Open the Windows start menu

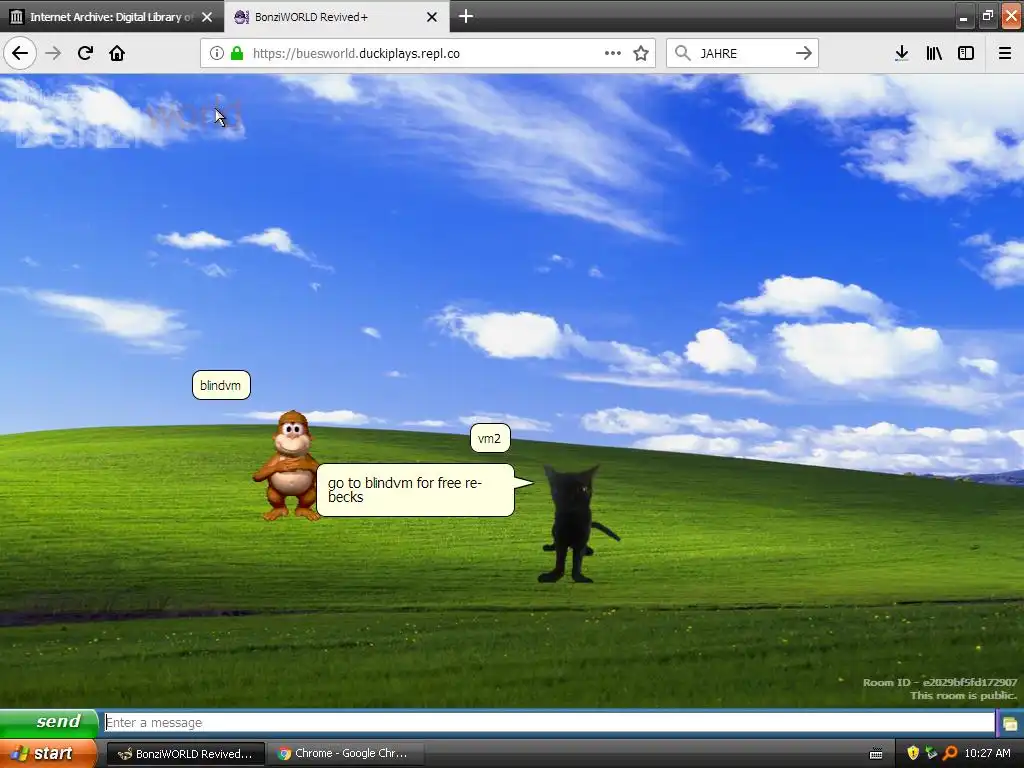pyautogui.click(x=48, y=753)
